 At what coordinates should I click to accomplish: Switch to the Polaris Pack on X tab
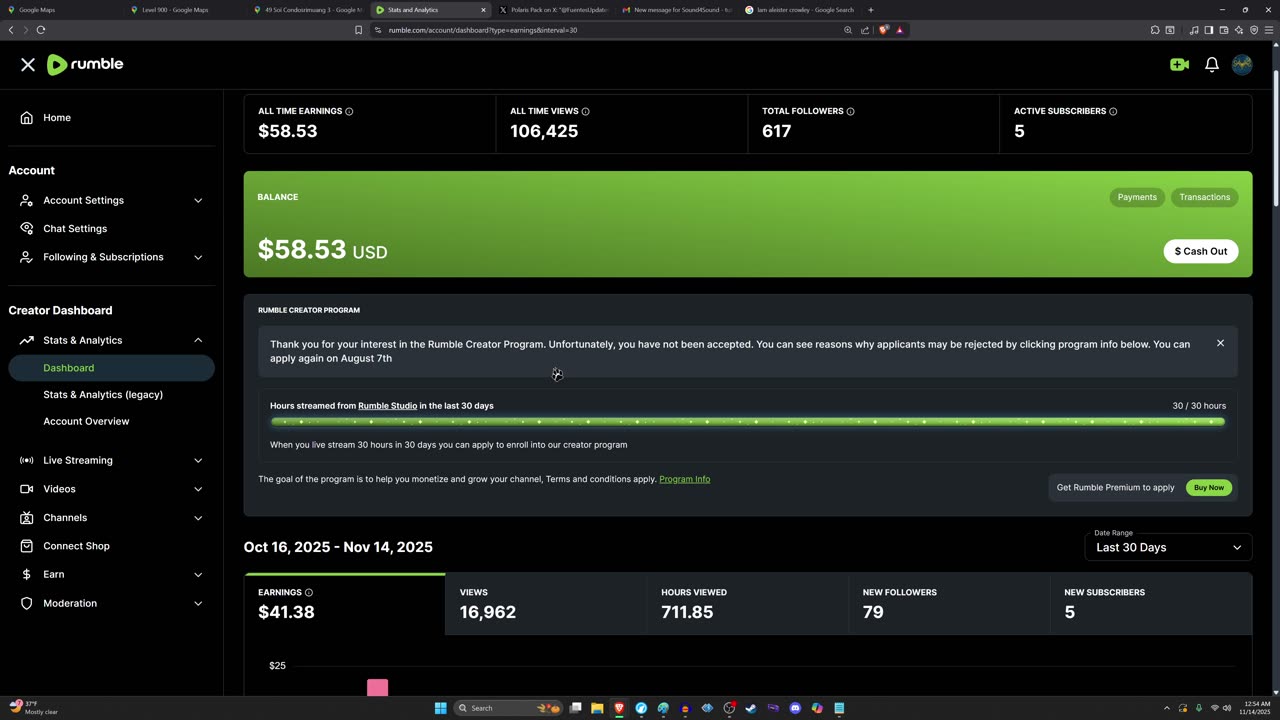pyautogui.click(x=553, y=10)
